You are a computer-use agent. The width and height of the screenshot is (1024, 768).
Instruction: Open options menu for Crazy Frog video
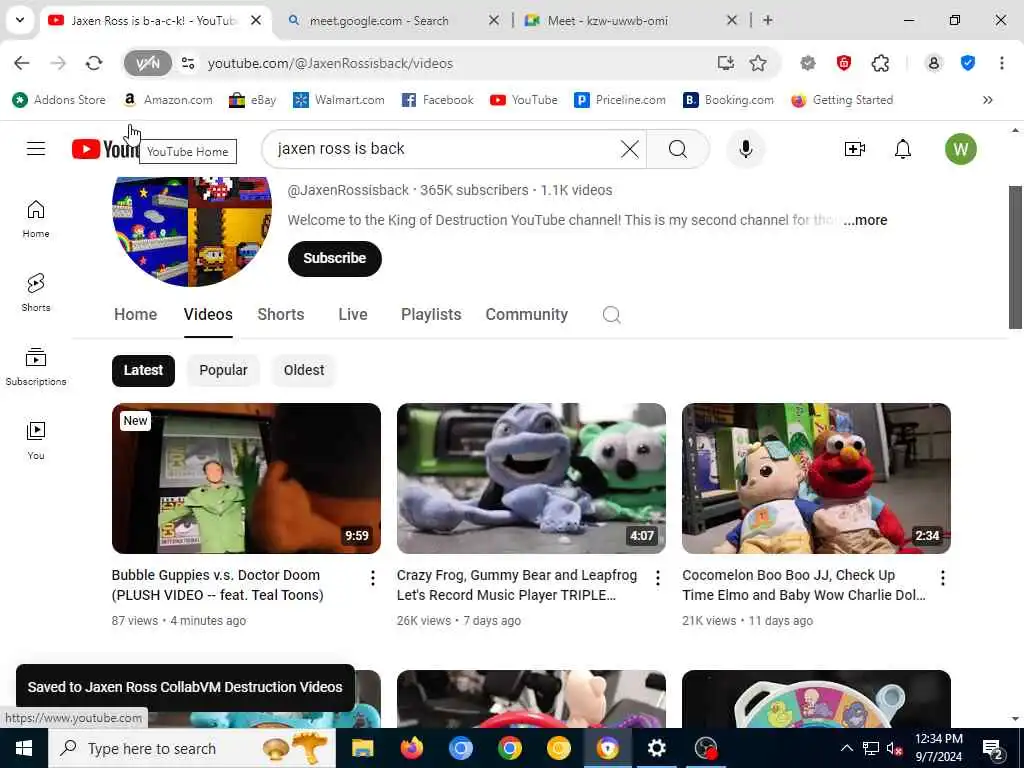coord(658,578)
